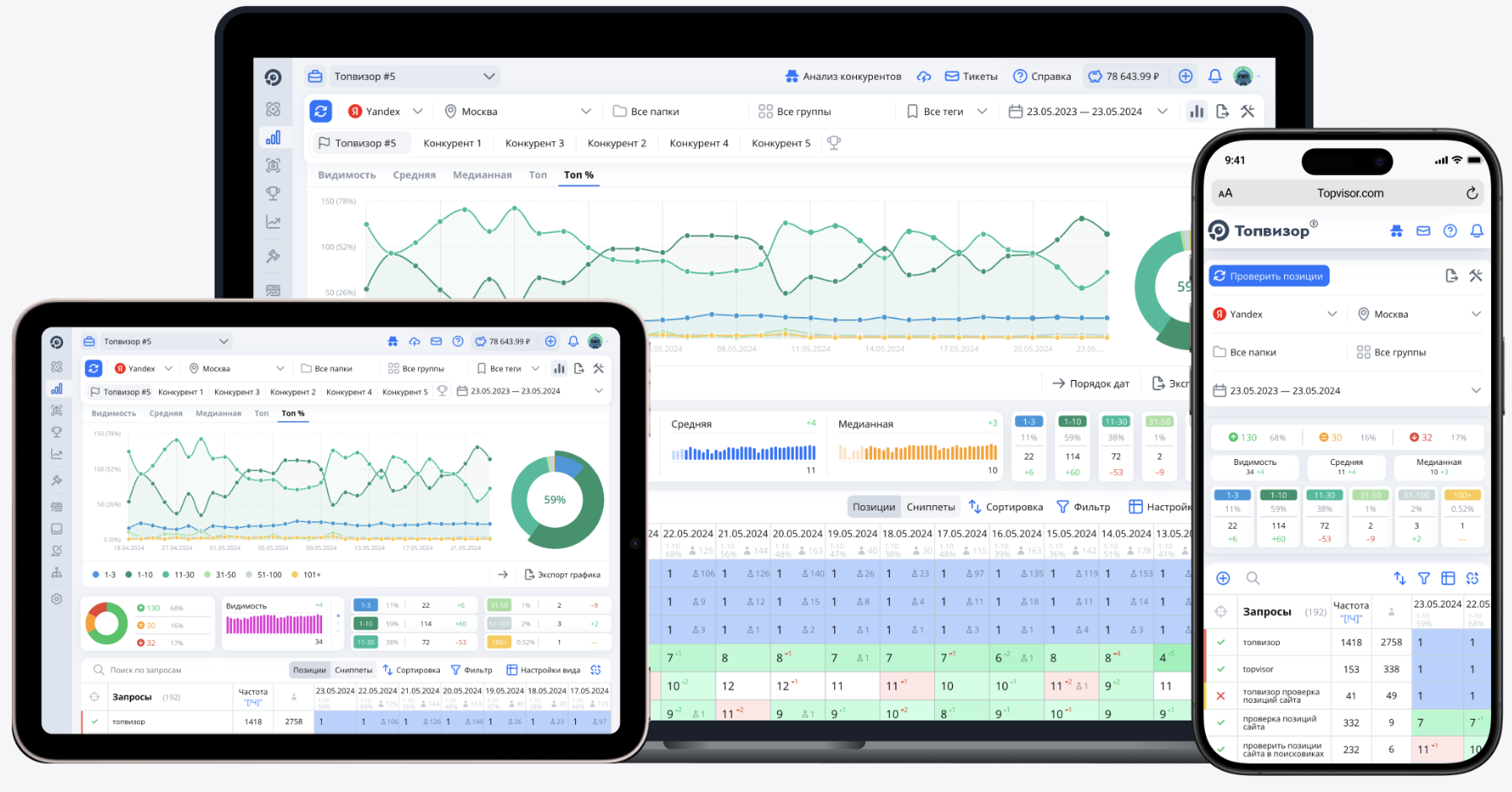Select the Средняя chart tab on tablet
The image size is (1512, 792).
(166, 414)
